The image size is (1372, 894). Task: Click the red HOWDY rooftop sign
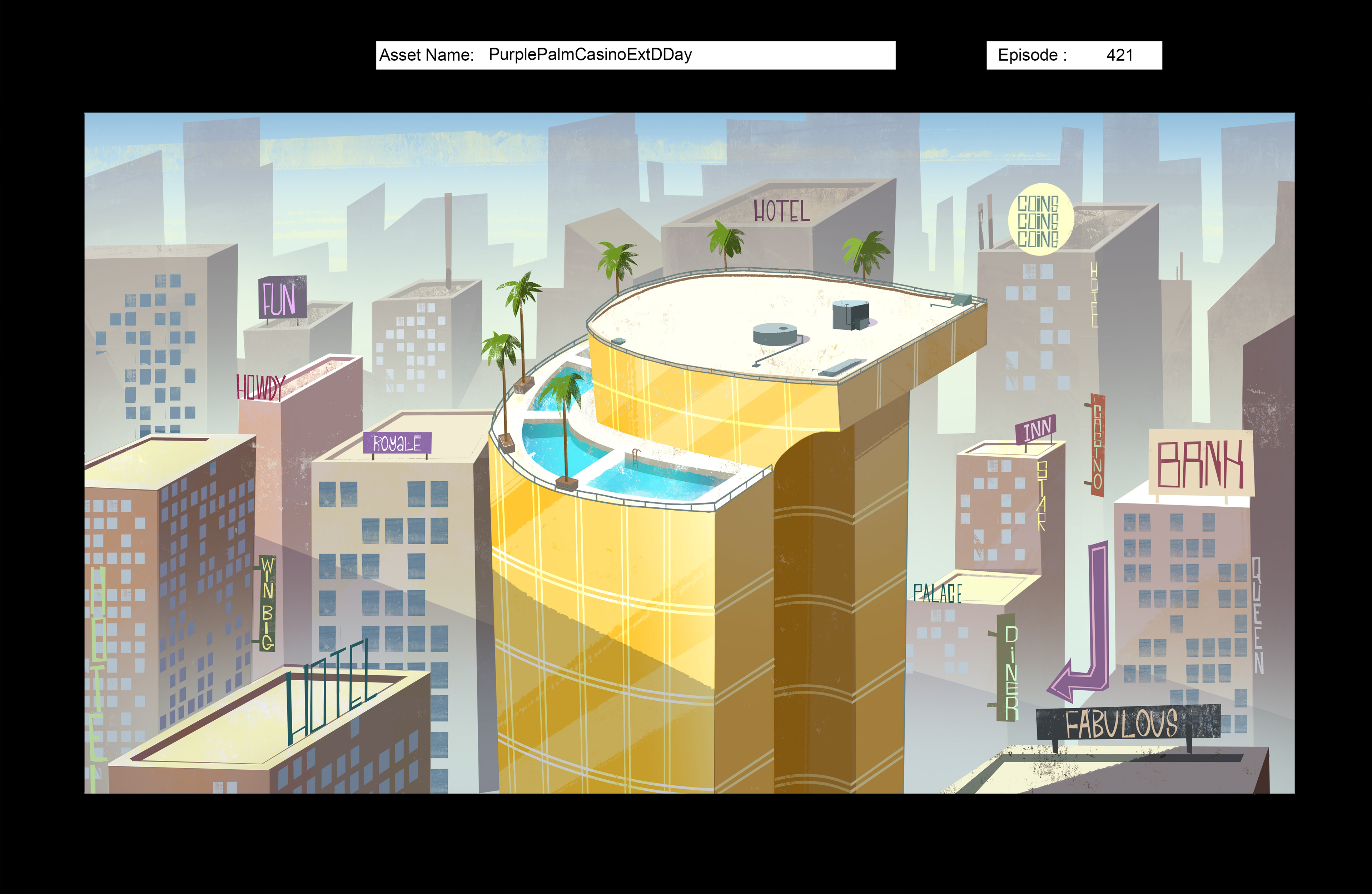tap(260, 387)
